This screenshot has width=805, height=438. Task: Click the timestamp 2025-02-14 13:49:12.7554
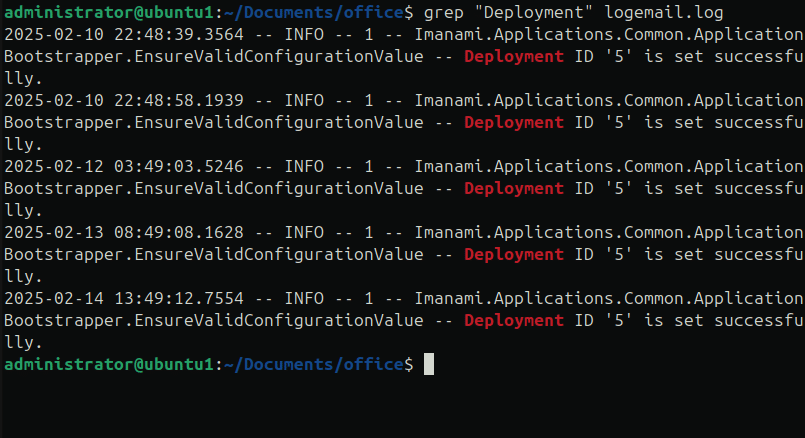point(124,298)
